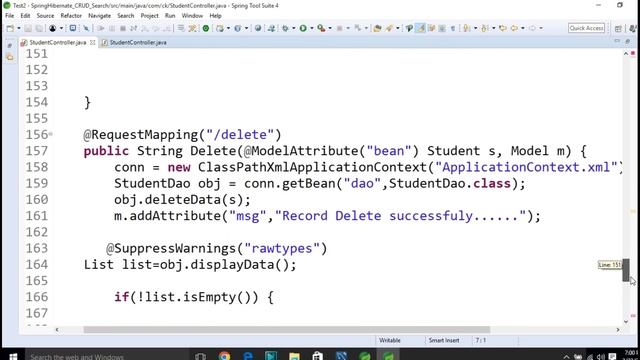This screenshot has height=360, width=640.
Task: Click the horizontal scrollbar right arrow
Action: pos(618,329)
